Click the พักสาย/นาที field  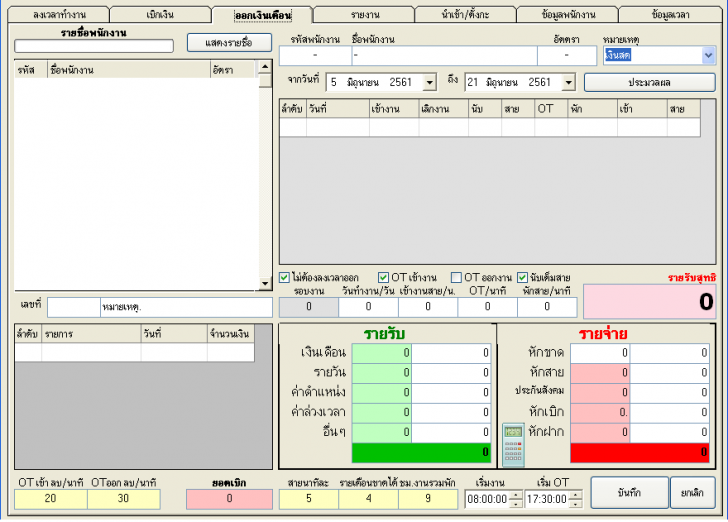point(547,307)
